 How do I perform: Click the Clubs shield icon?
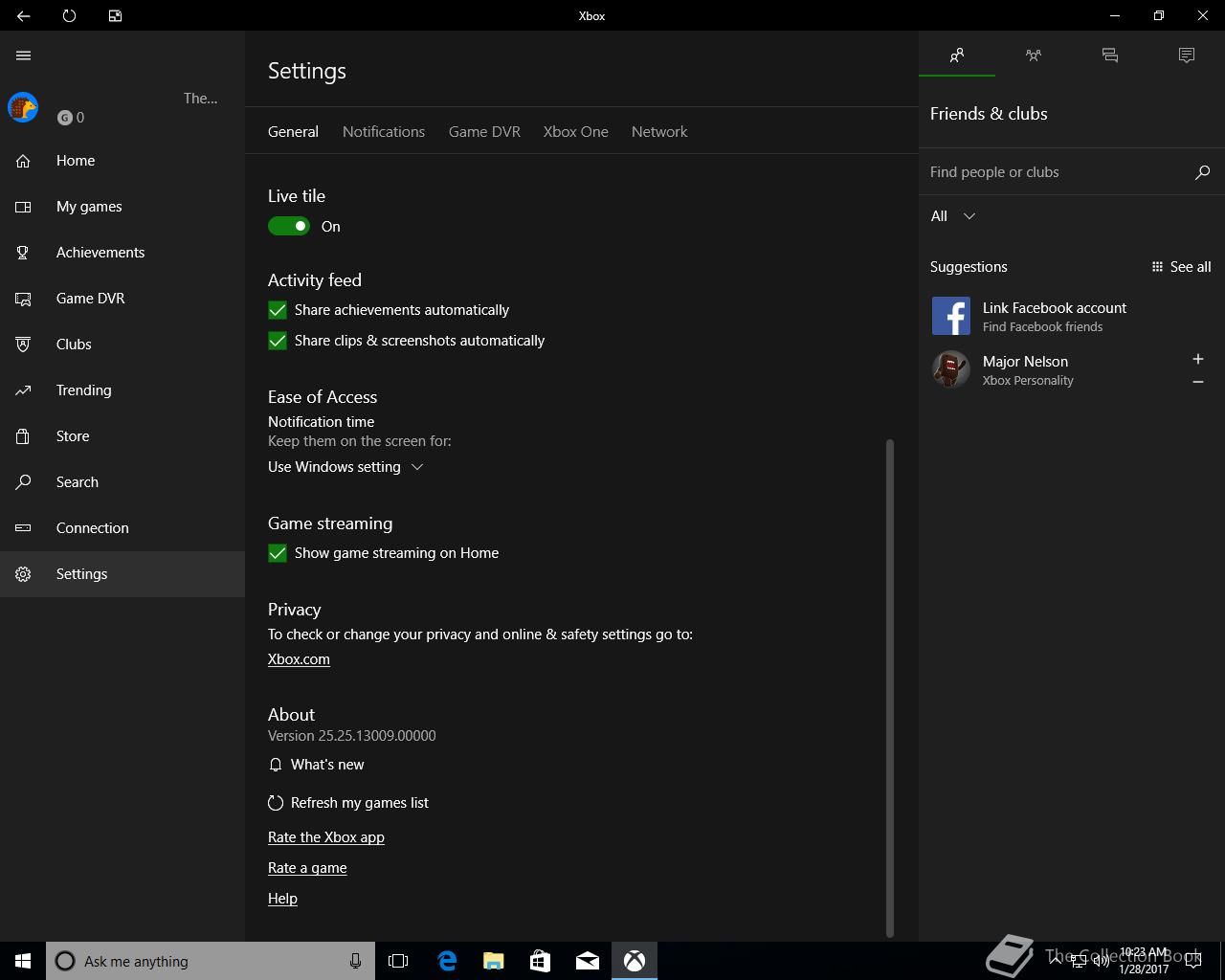23,345
